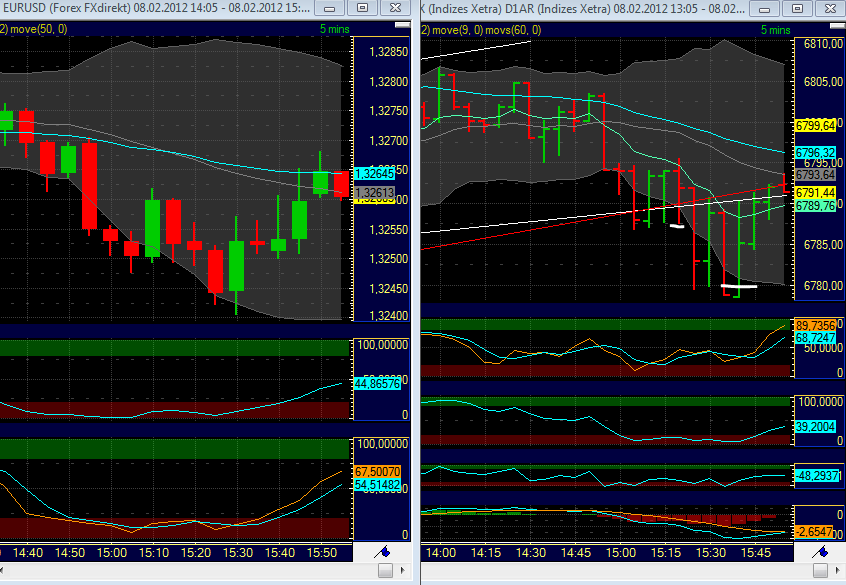
Task: Click the orange 2,6547 momentum value label
Action: click(x=814, y=533)
